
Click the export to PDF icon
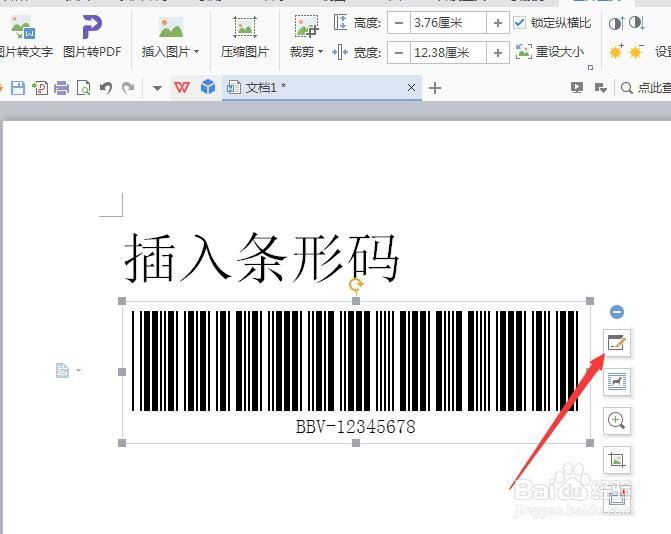(x=40, y=88)
